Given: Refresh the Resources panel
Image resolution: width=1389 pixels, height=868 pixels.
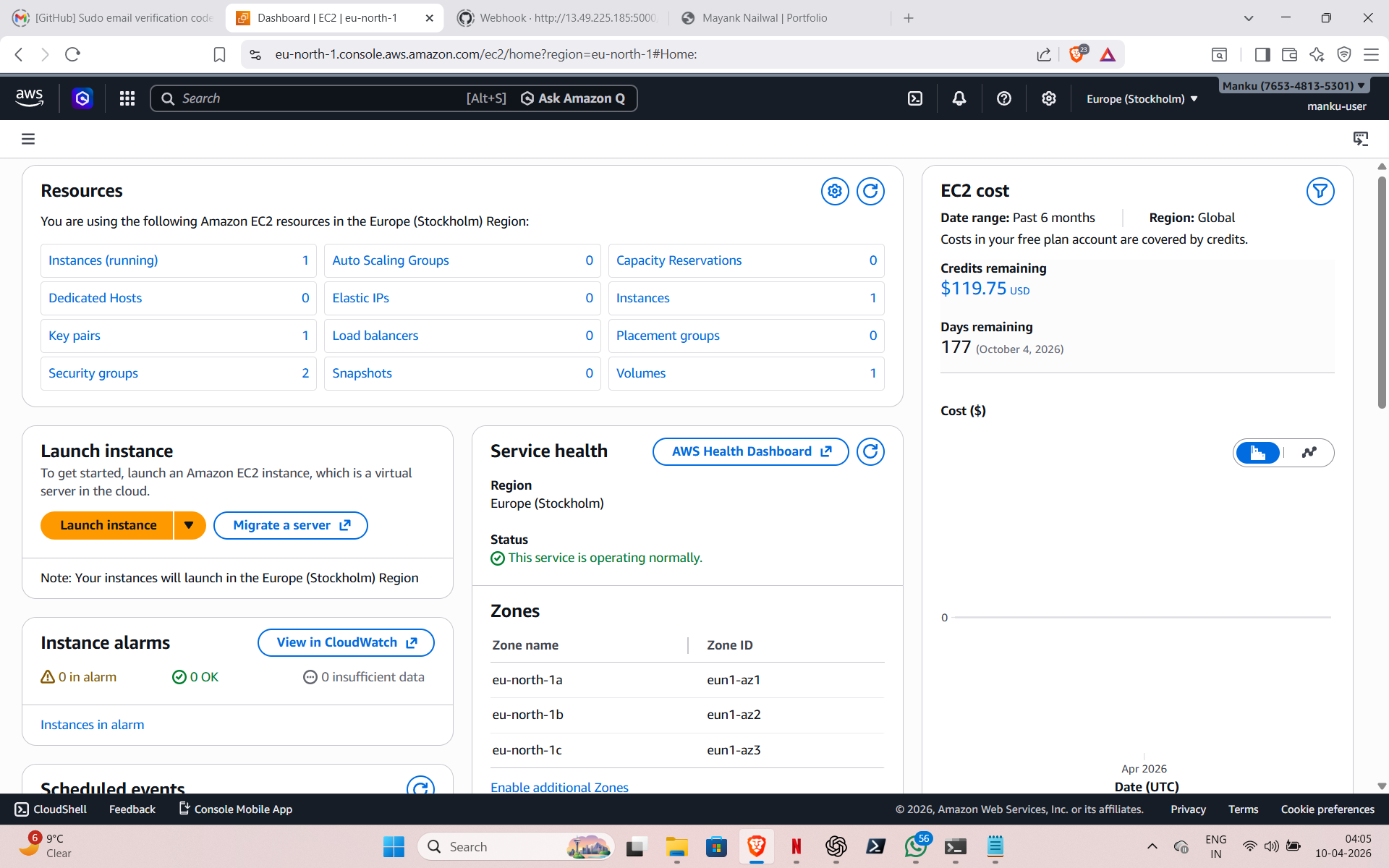Looking at the screenshot, I should click(x=870, y=191).
